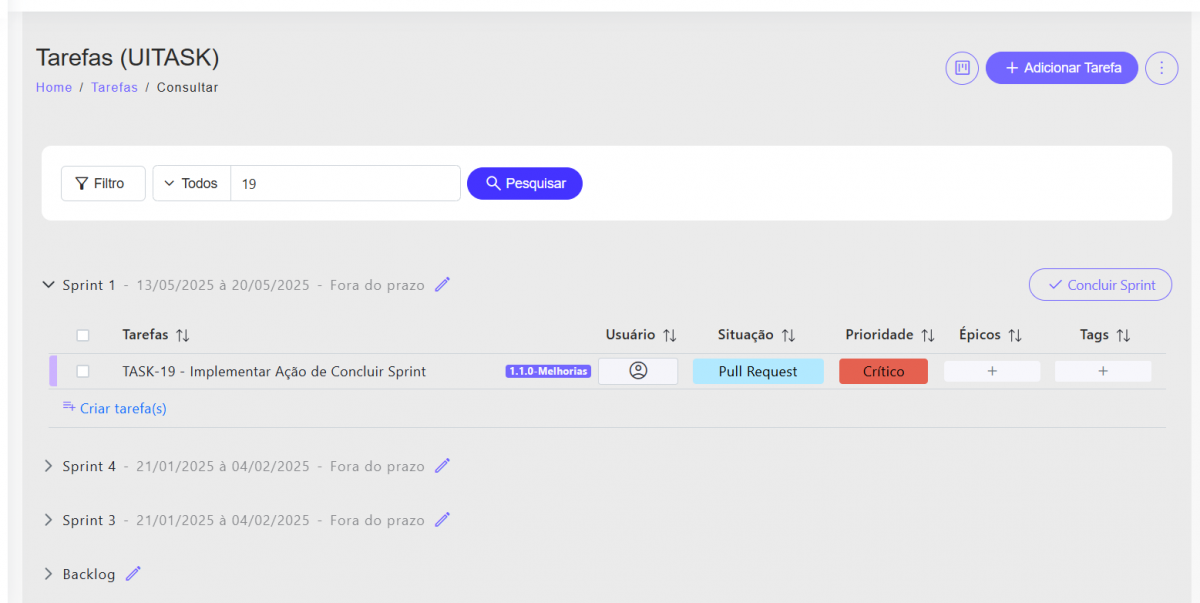Tick the checkbox for TASK-19
This screenshot has width=1200, height=603.
tap(83, 371)
